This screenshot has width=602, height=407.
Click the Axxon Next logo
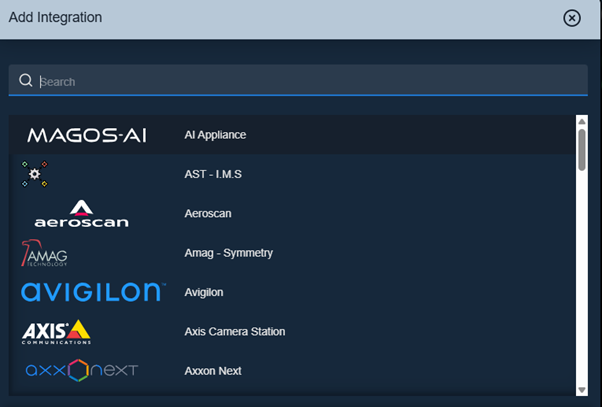(82, 371)
